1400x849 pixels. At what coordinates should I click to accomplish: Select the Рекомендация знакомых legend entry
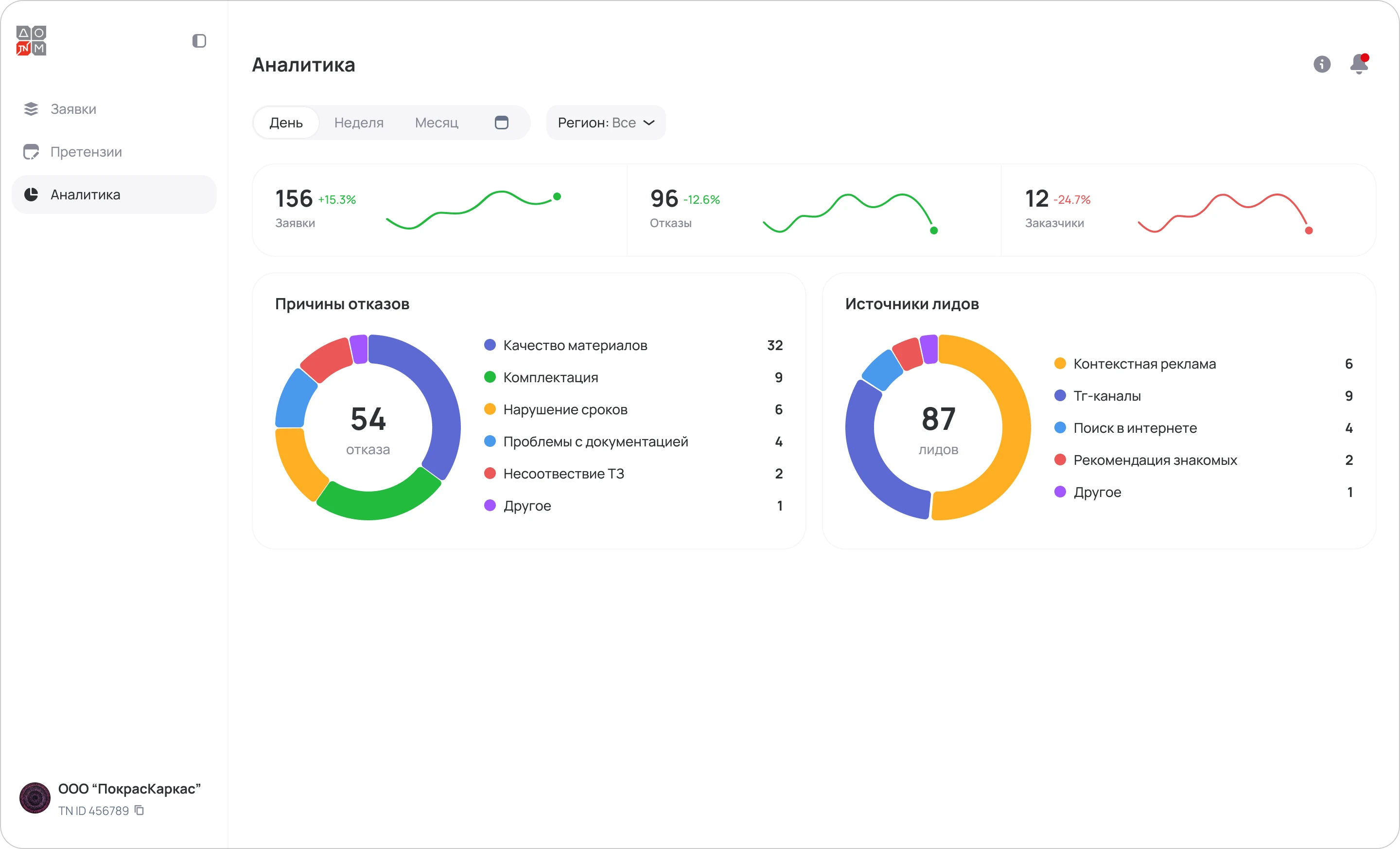tap(1204, 460)
